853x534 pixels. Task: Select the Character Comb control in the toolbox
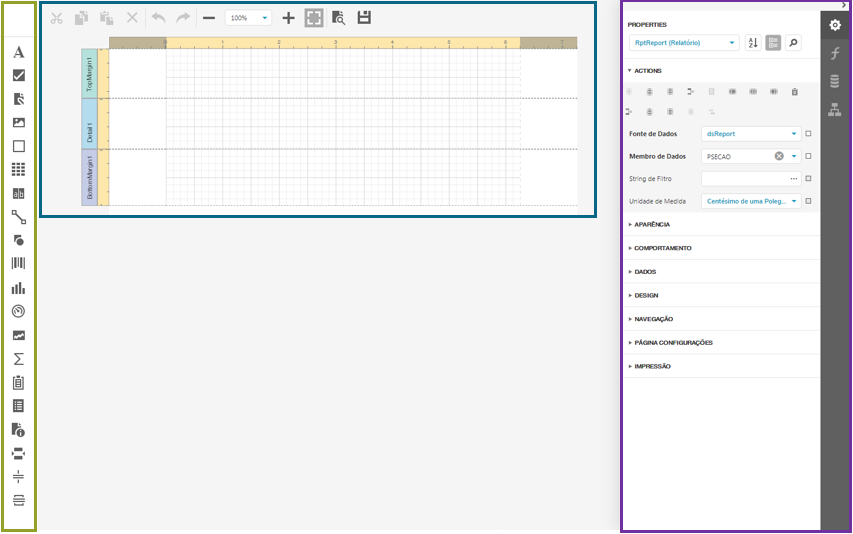pyautogui.click(x=18, y=194)
